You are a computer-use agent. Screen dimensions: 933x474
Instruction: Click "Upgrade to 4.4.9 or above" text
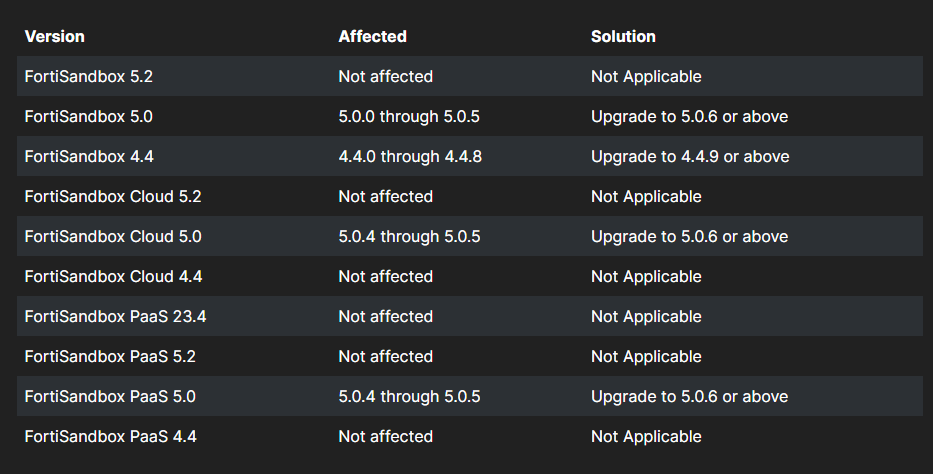[690, 156]
